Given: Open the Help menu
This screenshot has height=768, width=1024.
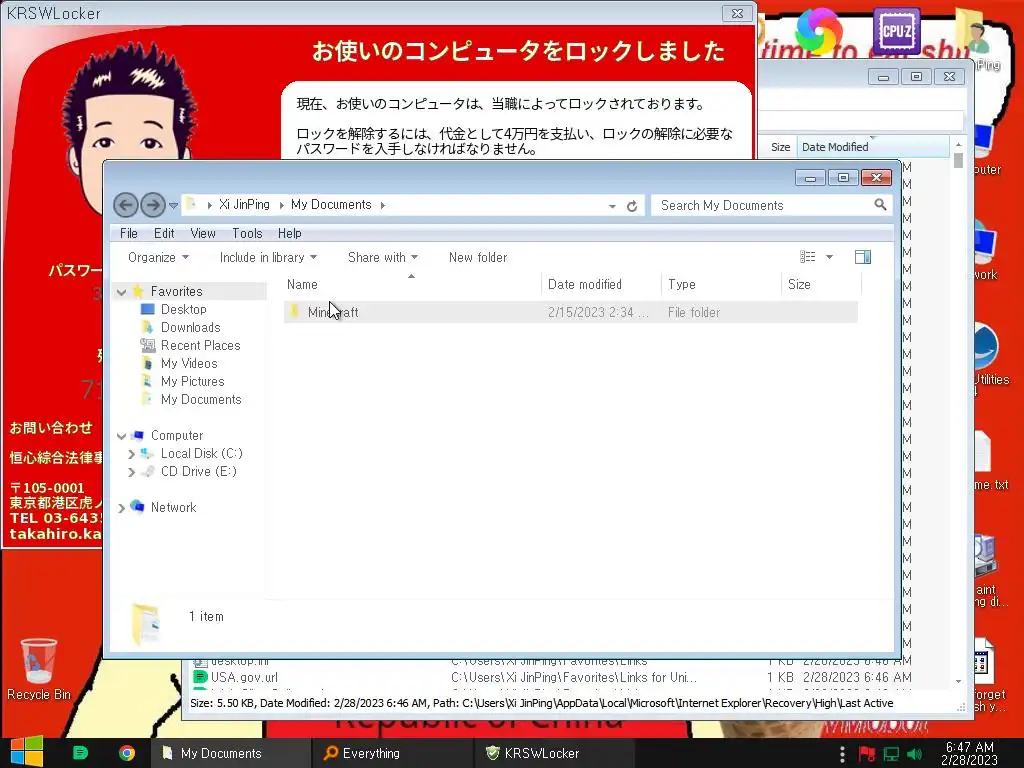Looking at the screenshot, I should tap(289, 233).
